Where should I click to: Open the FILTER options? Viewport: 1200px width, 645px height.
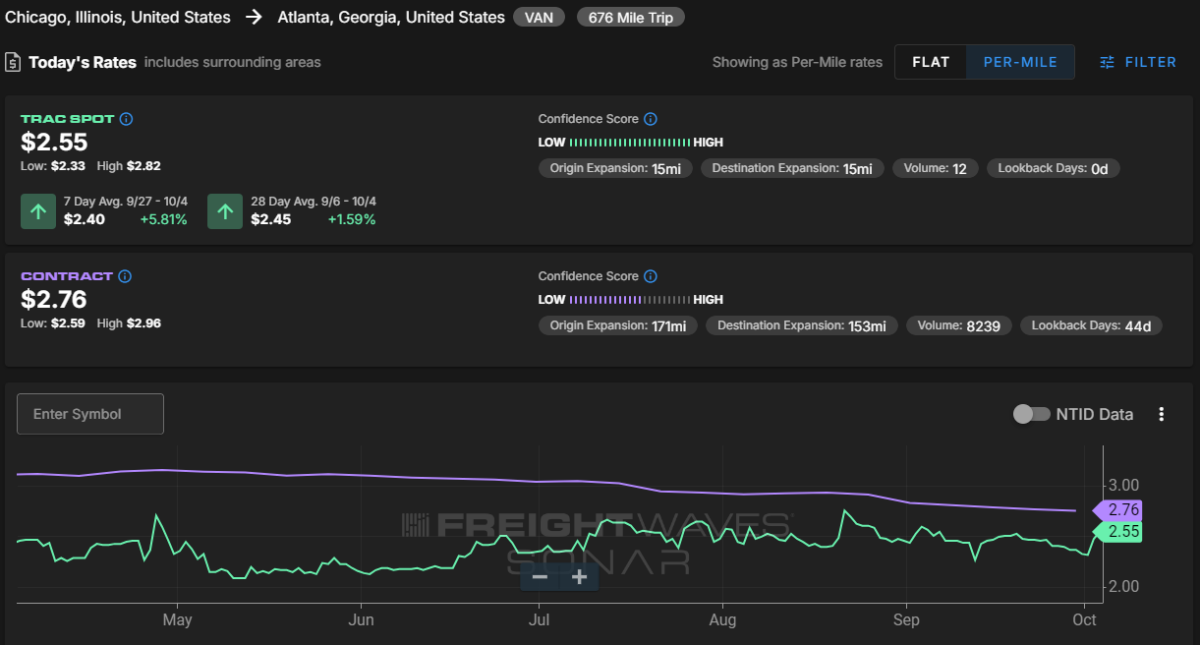point(1138,62)
